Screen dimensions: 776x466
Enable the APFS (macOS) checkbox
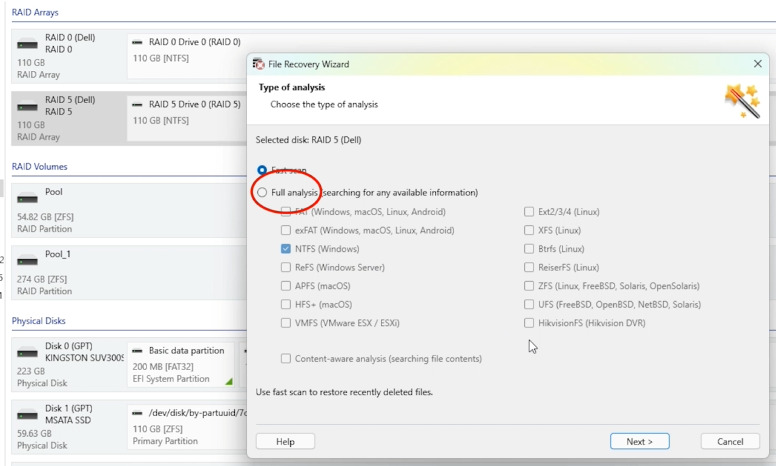pyautogui.click(x=286, y=286)
